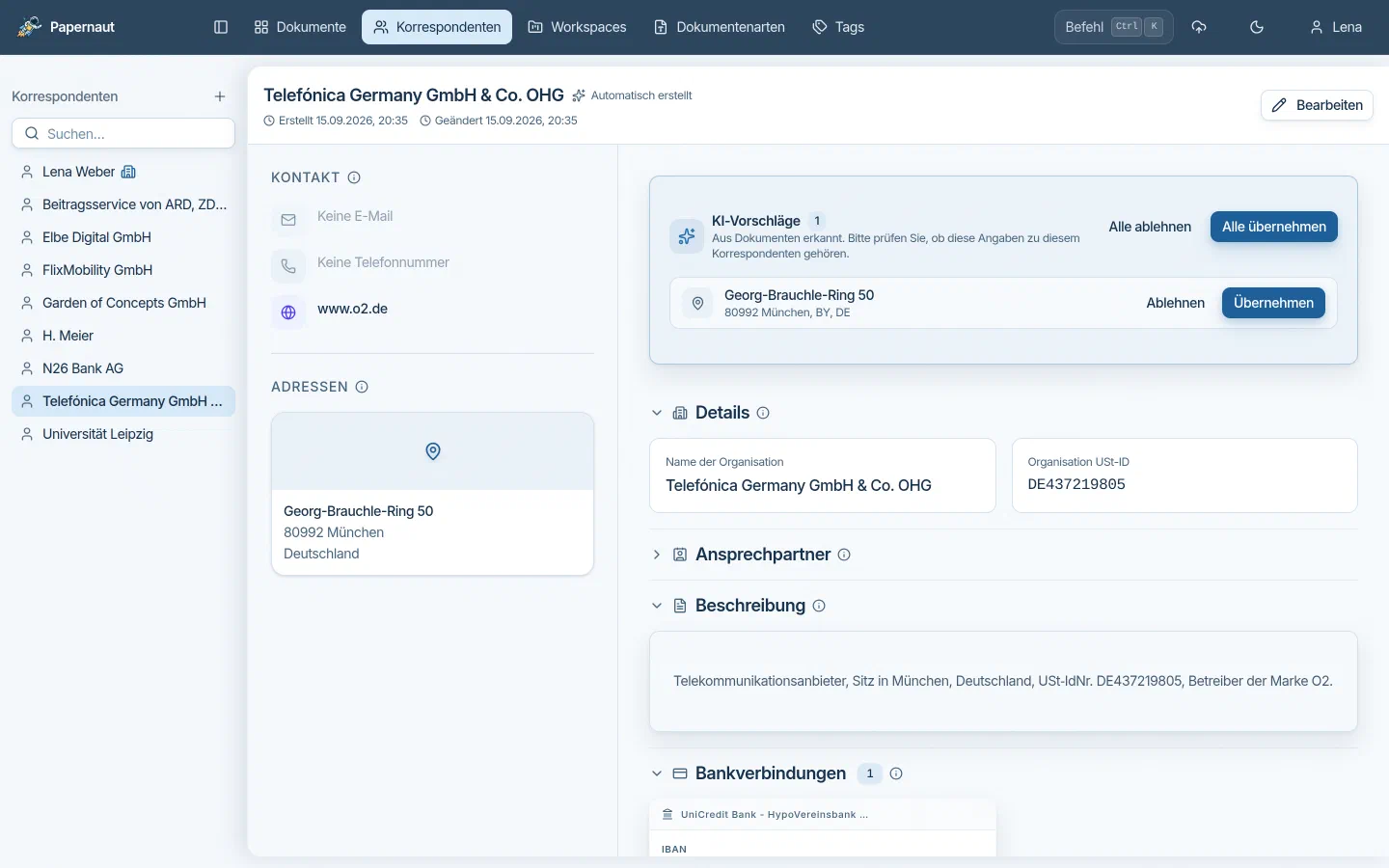Open the Workspaces tab
This screenshot has width=1389, height=868.
(x=577, y=27)
